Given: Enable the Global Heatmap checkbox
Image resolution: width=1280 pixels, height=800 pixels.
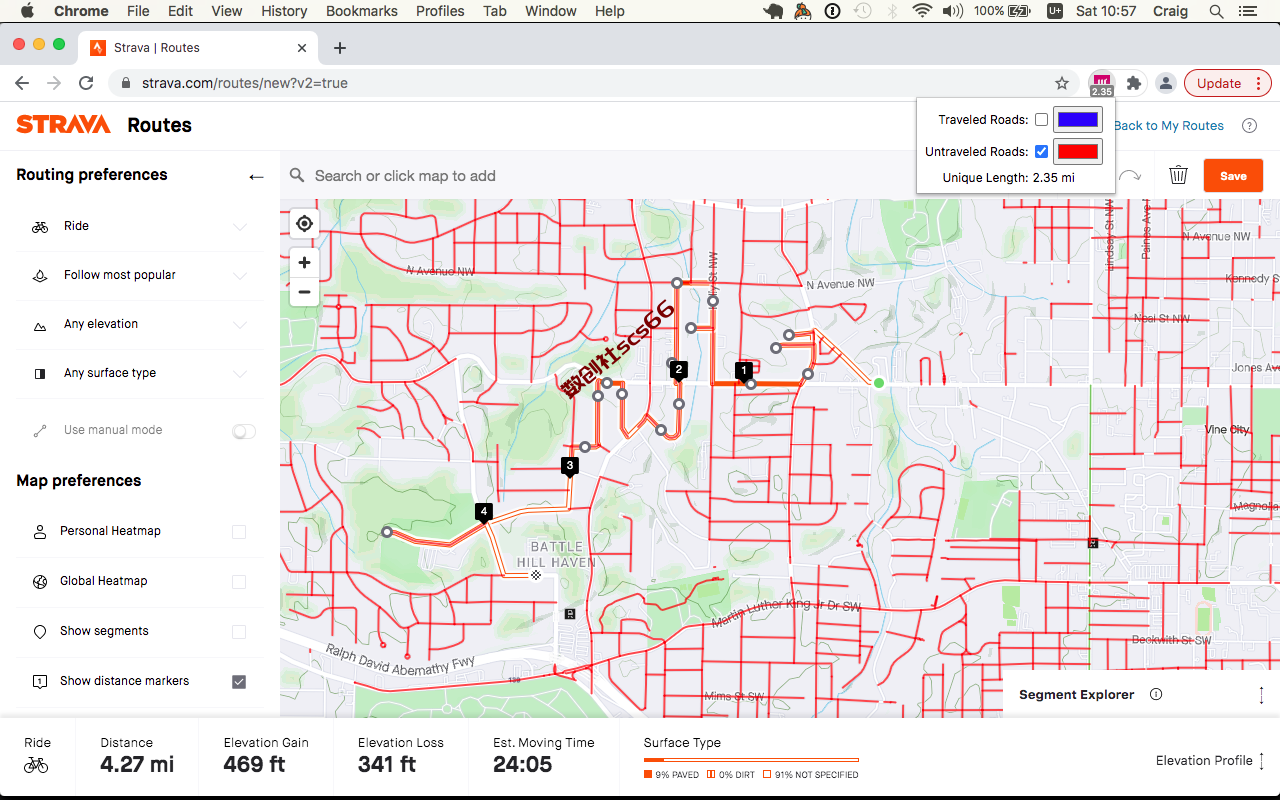Looking at the screenshot, I should pyautogui.click(x=239, y=582).
